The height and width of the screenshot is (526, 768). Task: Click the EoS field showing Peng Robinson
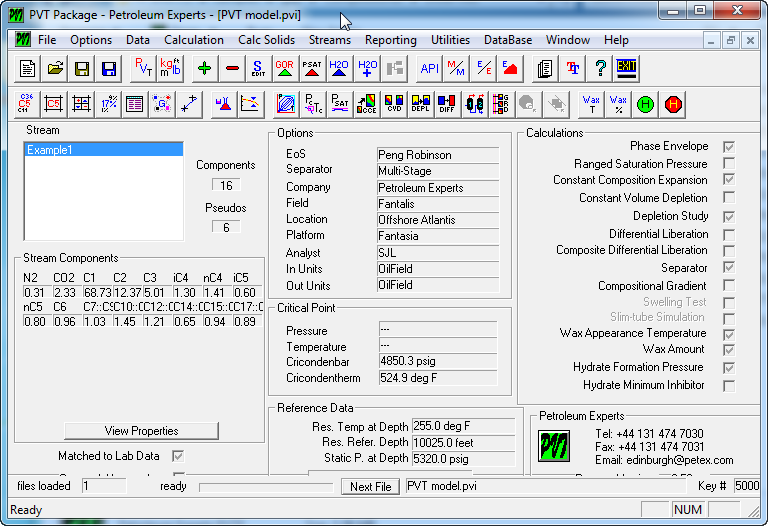pyautogui.click(x=438, y=155)
